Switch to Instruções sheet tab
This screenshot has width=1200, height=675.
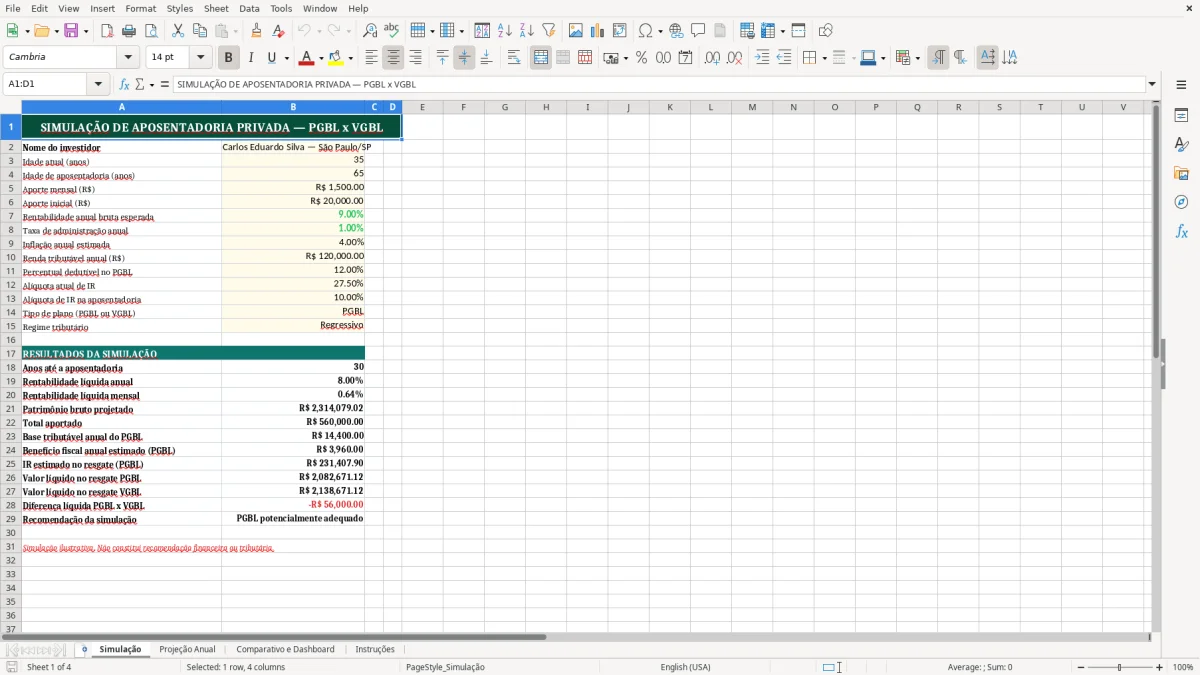coord(375,649)
